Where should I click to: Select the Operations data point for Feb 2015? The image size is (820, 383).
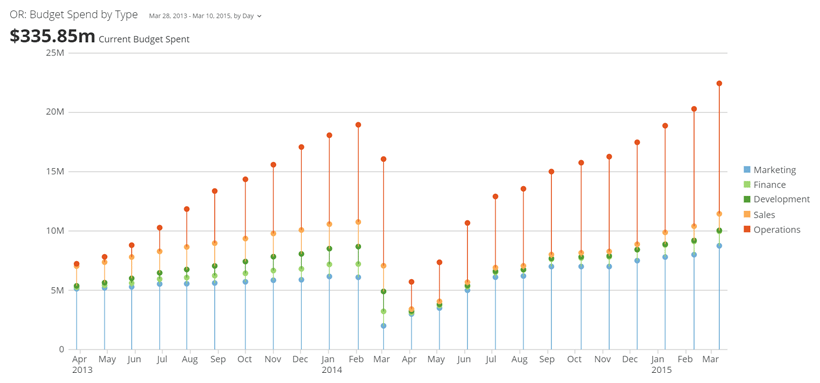[694, 109]
